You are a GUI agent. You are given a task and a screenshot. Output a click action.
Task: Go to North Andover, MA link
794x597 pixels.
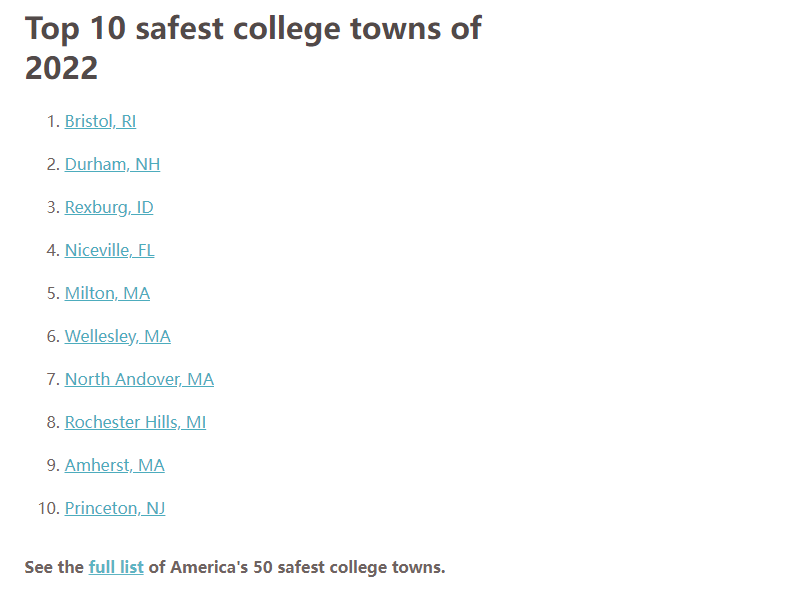coord(139,379)
